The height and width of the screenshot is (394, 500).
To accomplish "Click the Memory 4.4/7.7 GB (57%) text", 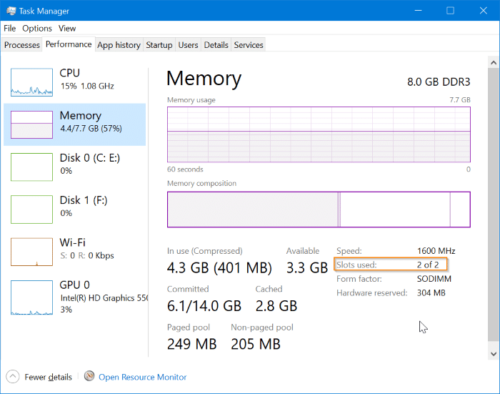I will click(x=91, y=128).
